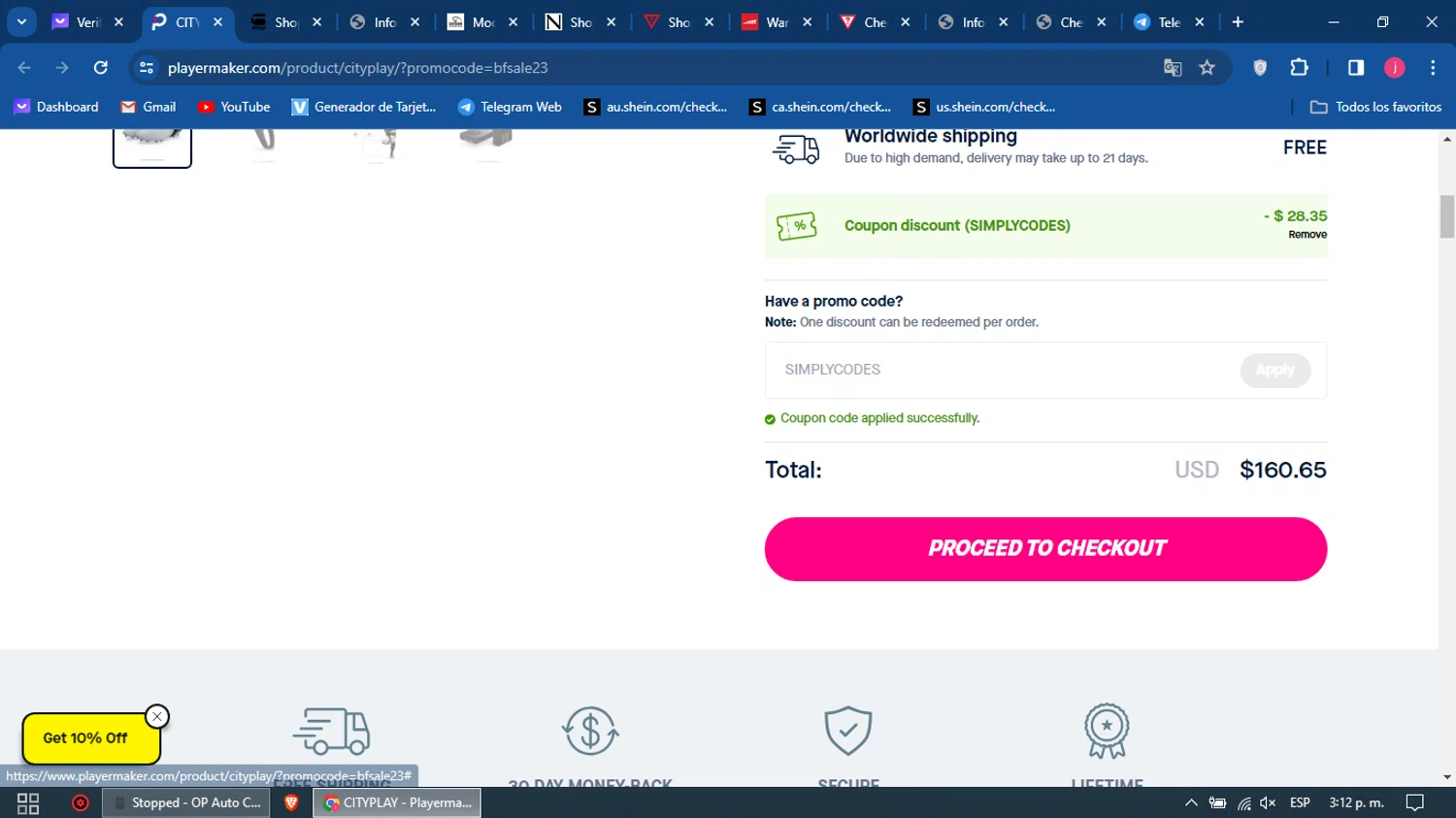
Task: Open the us.shein.com/check... bookmark
Action: point(984,107)
